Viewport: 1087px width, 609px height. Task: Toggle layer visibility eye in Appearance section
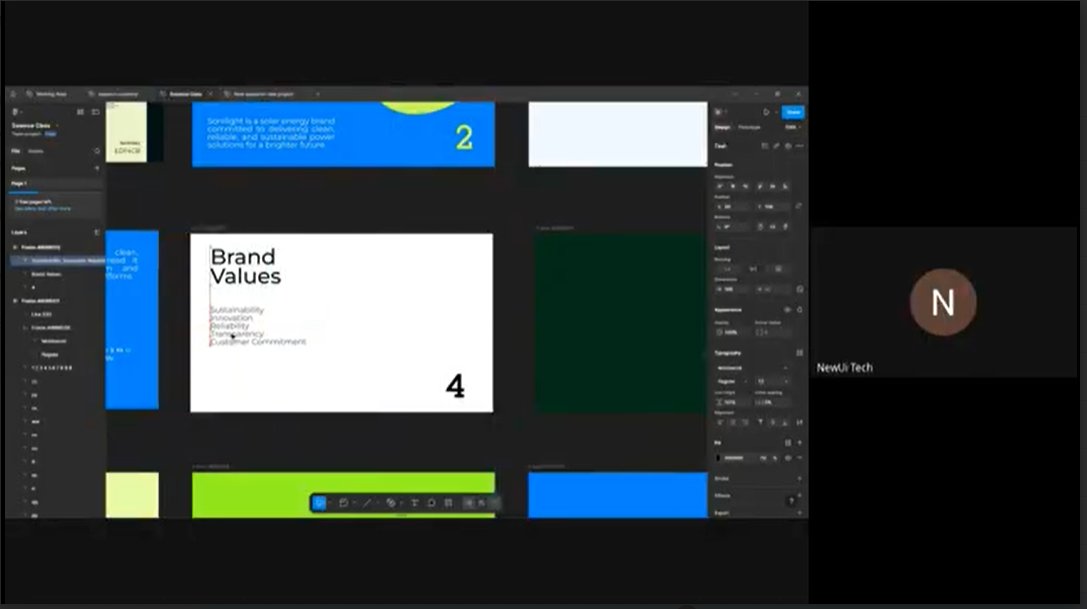[787, 310]
